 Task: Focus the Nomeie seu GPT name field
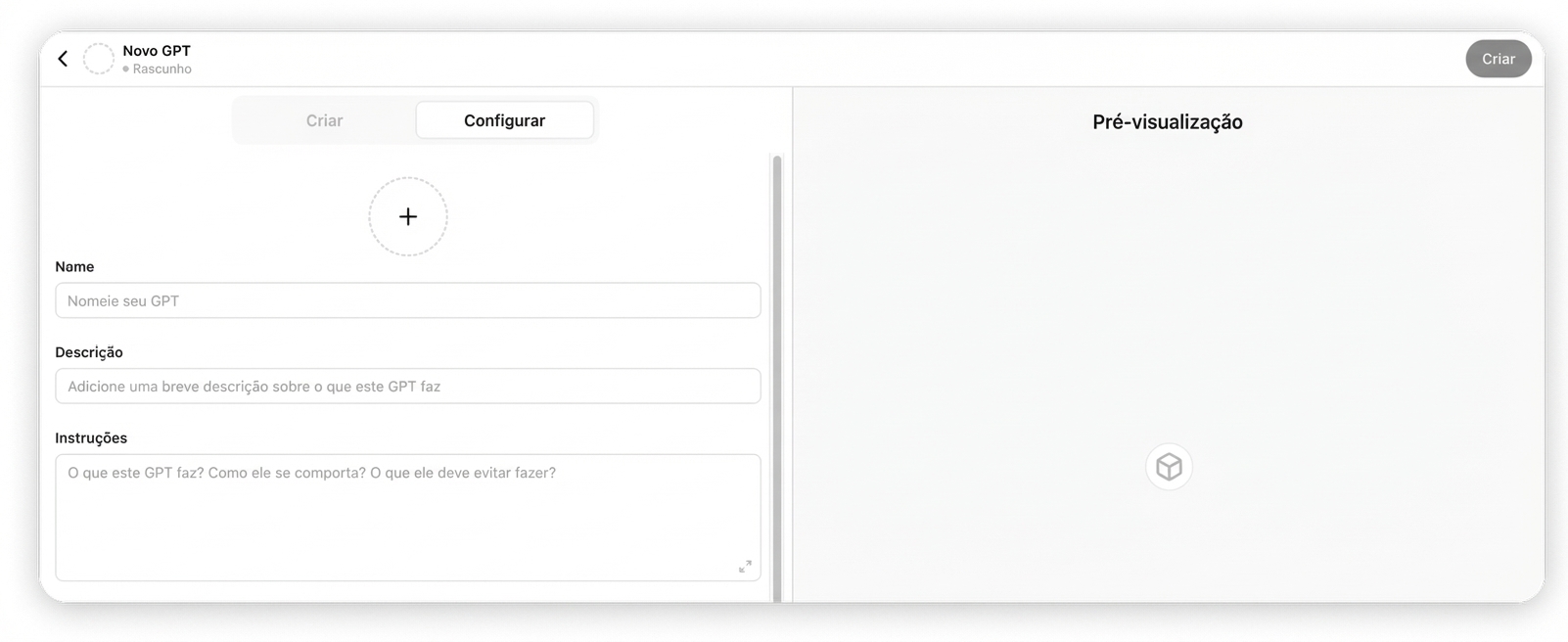(x=407, y=300)
